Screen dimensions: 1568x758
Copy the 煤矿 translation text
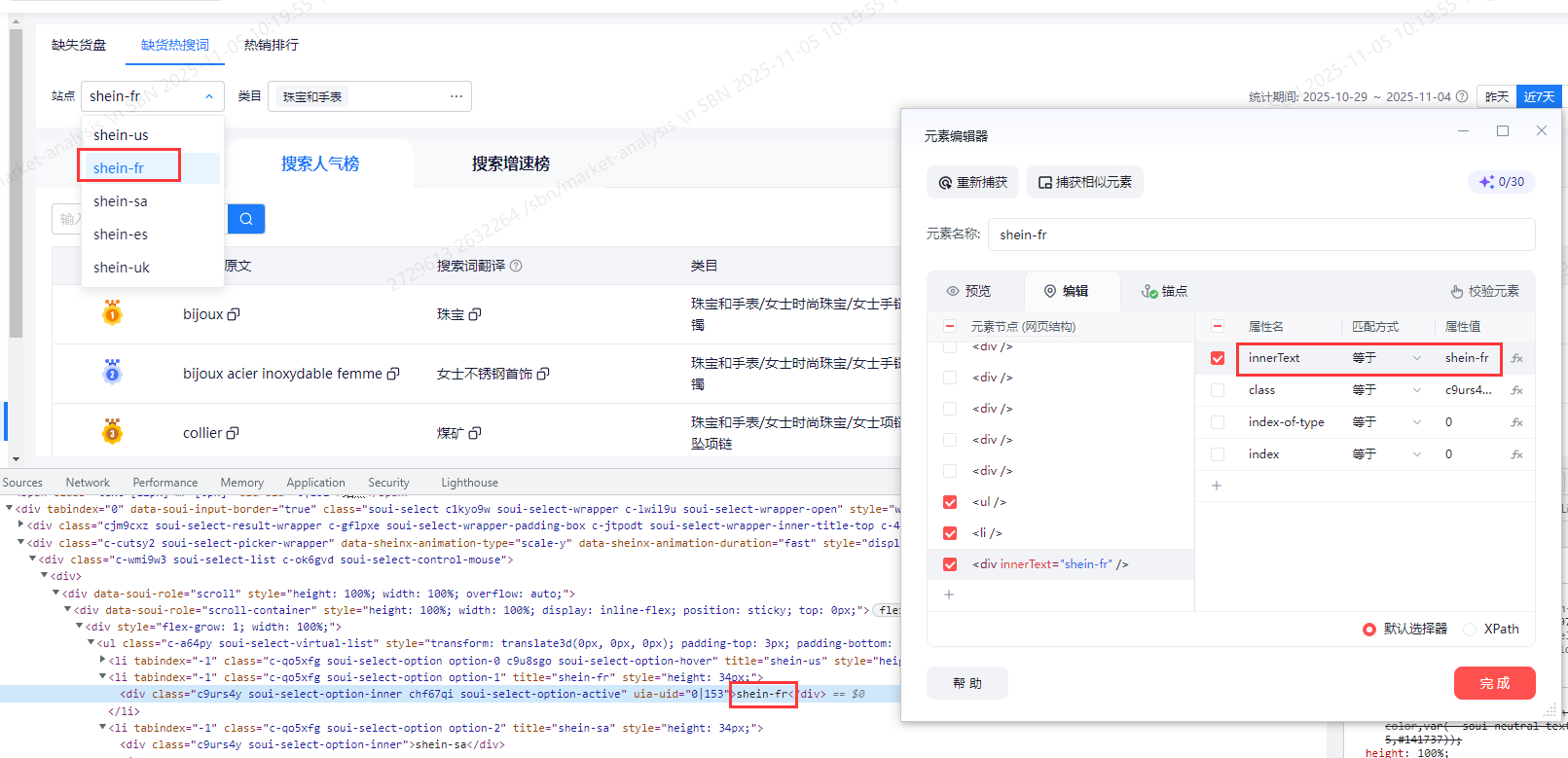[x=475, y=433]
